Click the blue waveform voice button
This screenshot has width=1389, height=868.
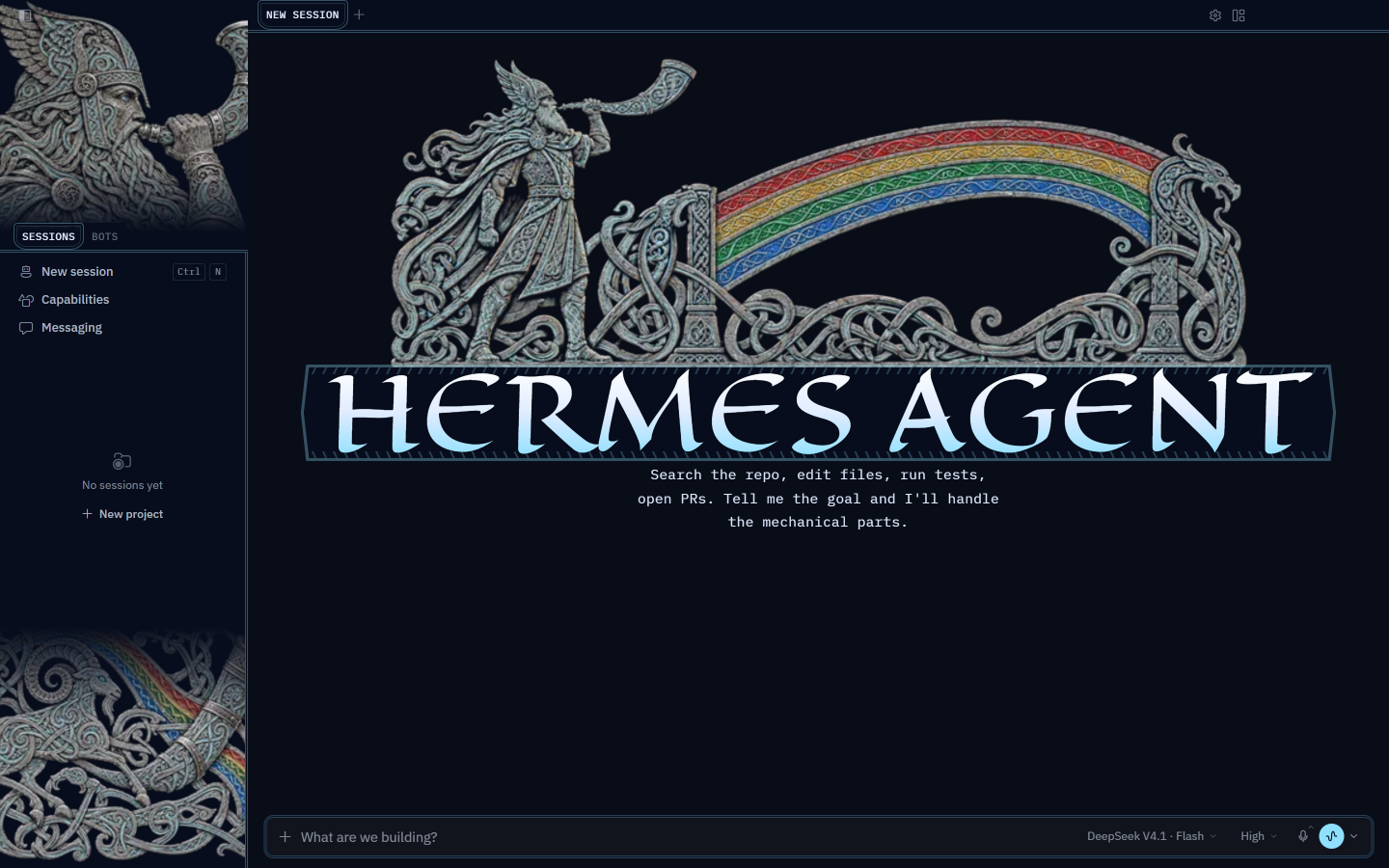click(x=1331, y=836)
